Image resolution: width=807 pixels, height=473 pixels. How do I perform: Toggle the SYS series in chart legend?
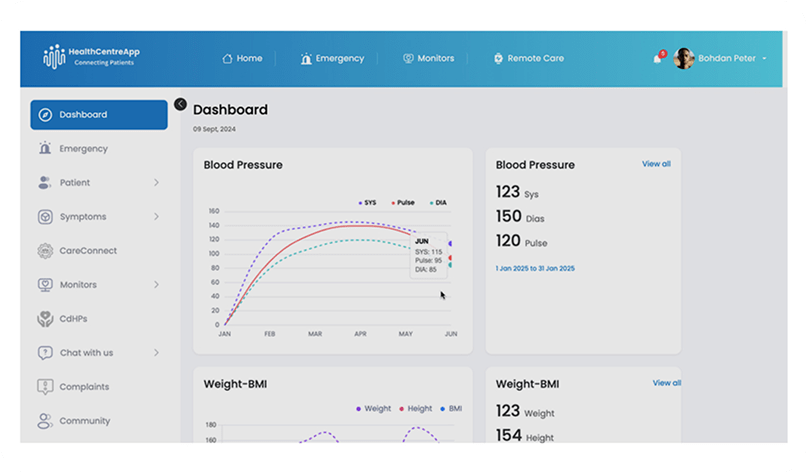click(367, 203)
